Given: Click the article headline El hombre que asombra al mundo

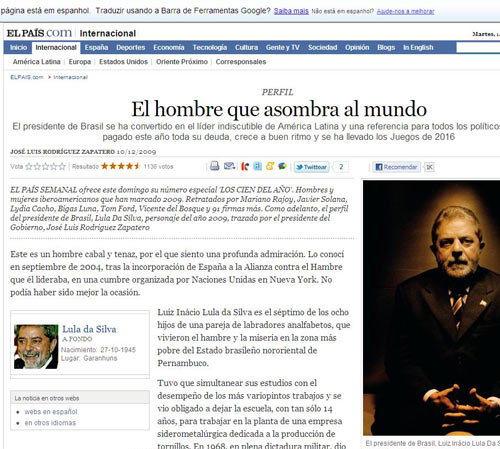Looking at the screenshot, I should pyautogui.click(x=279, y=109).
